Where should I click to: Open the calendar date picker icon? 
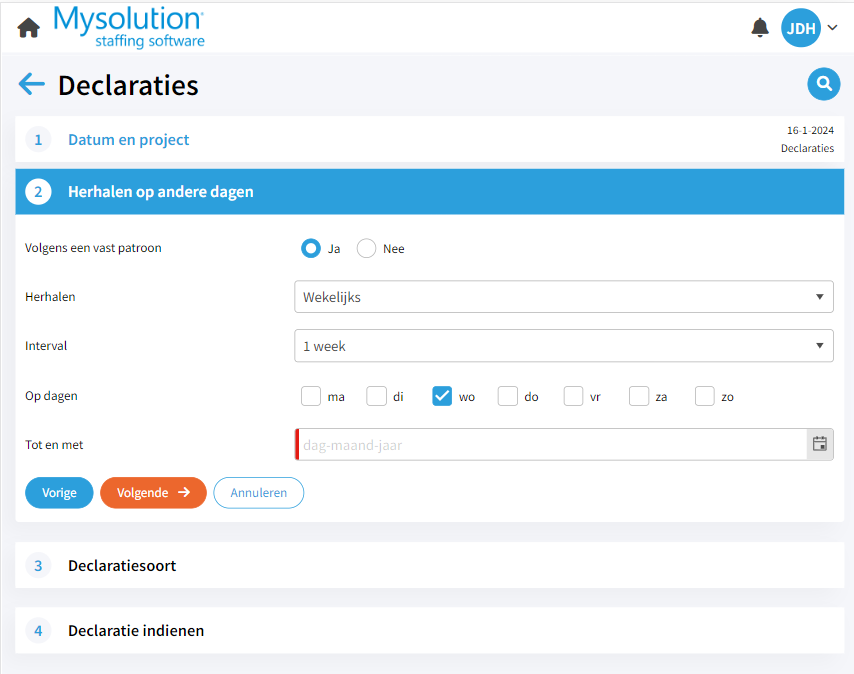pyautogui.click(x=820, y=444)
